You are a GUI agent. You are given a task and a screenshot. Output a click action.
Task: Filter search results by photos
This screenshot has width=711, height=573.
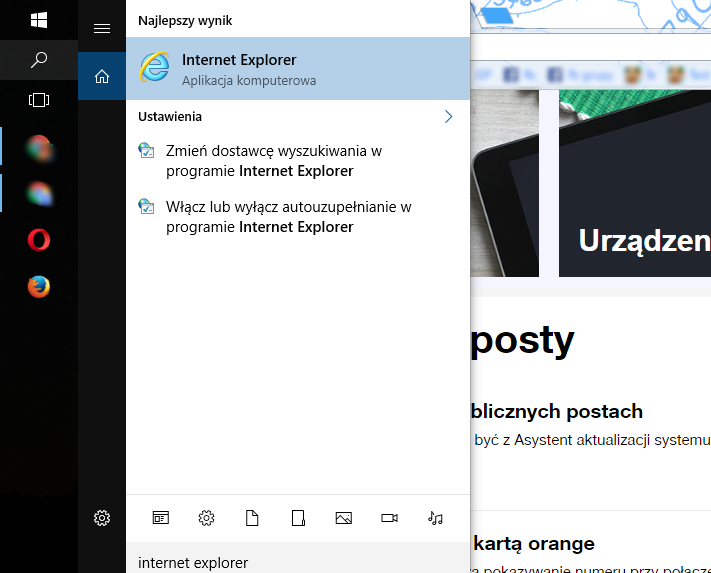pos(343,518)
